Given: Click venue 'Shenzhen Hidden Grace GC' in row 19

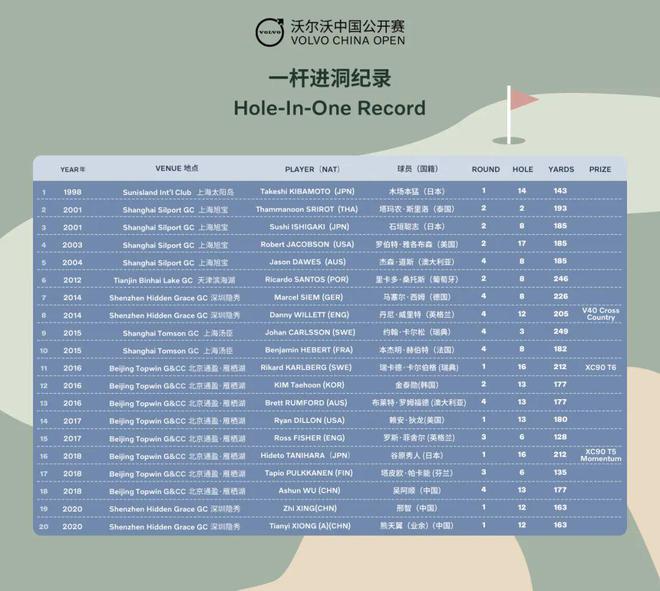Looking at the screenshot, I should point(158,509).
